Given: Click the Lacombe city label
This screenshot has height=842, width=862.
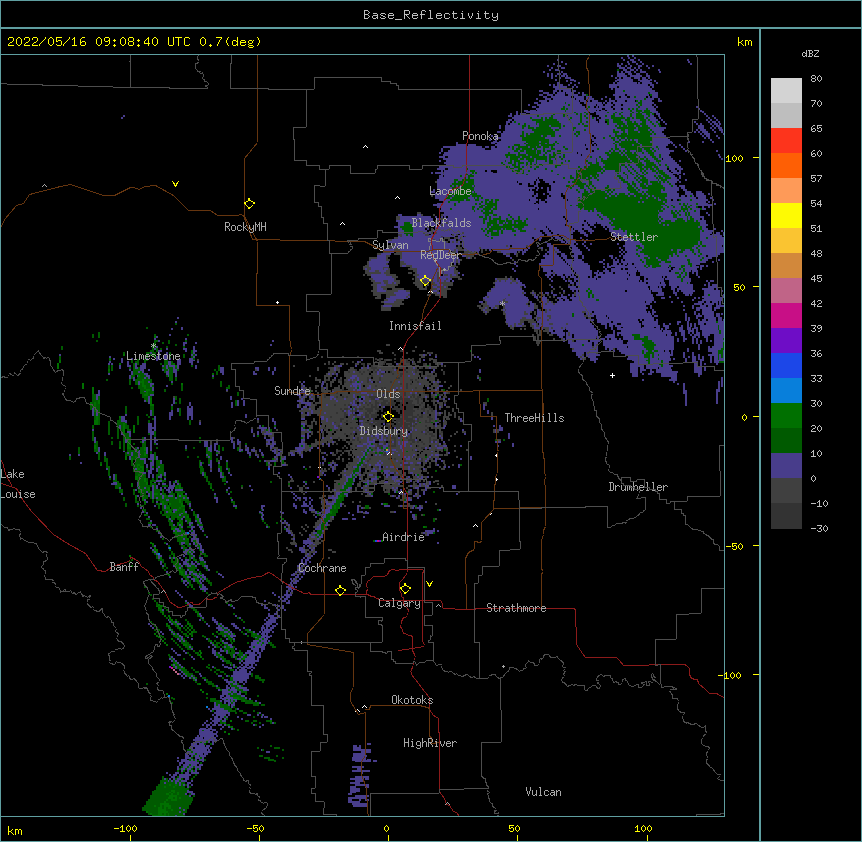Looking at the screenshot, I should [450, 191].
